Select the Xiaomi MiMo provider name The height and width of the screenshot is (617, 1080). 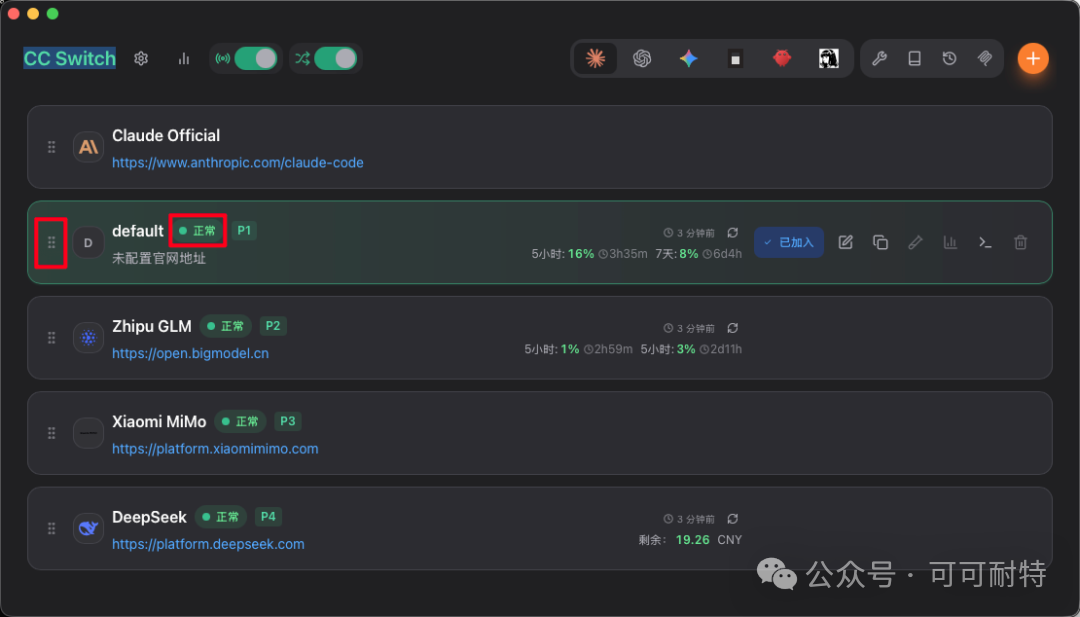point(159,421)
